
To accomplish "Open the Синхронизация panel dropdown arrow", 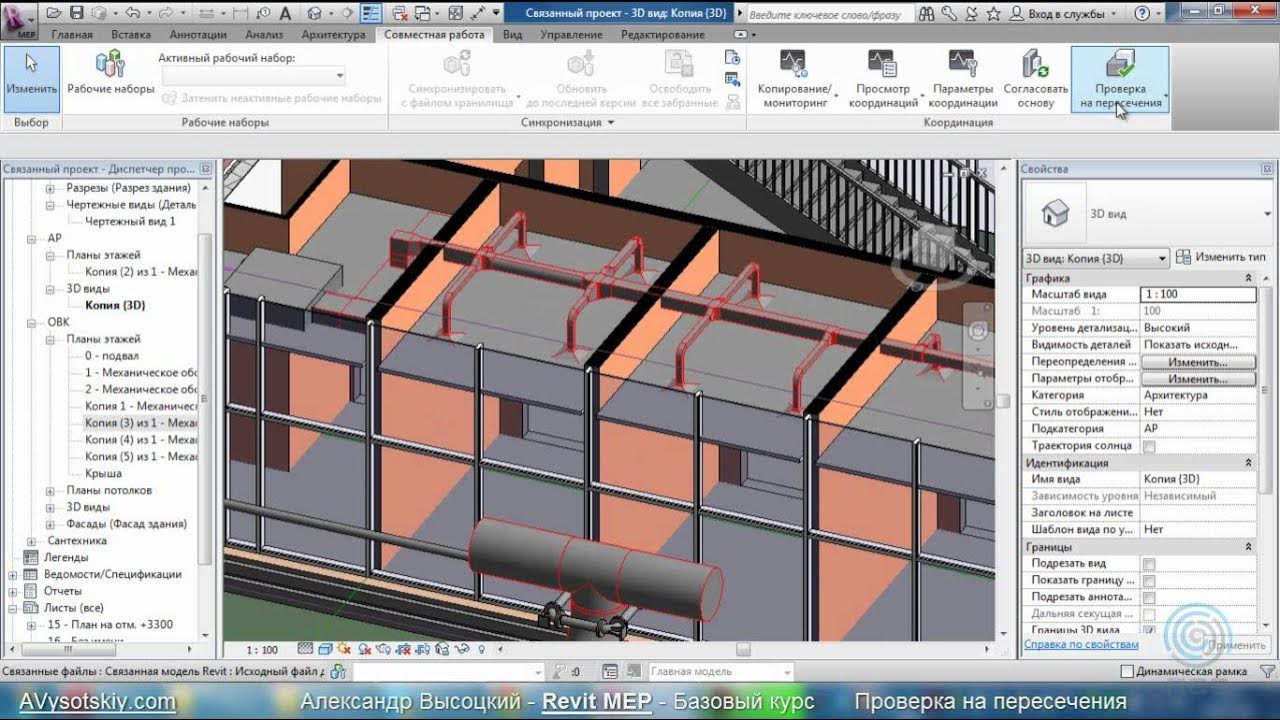I will point(611,123).
